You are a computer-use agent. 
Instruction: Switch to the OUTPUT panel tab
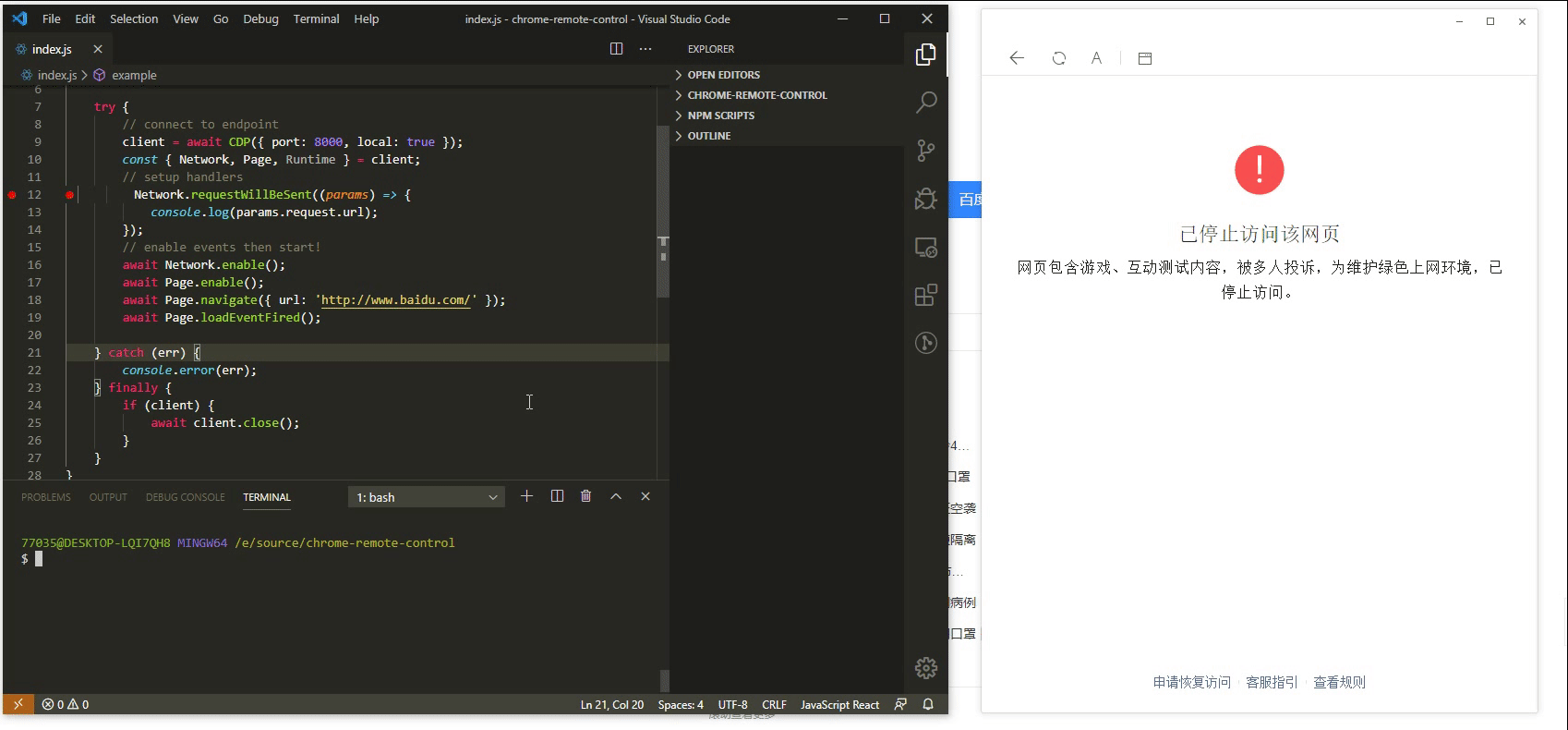click(x=108, y=497)
